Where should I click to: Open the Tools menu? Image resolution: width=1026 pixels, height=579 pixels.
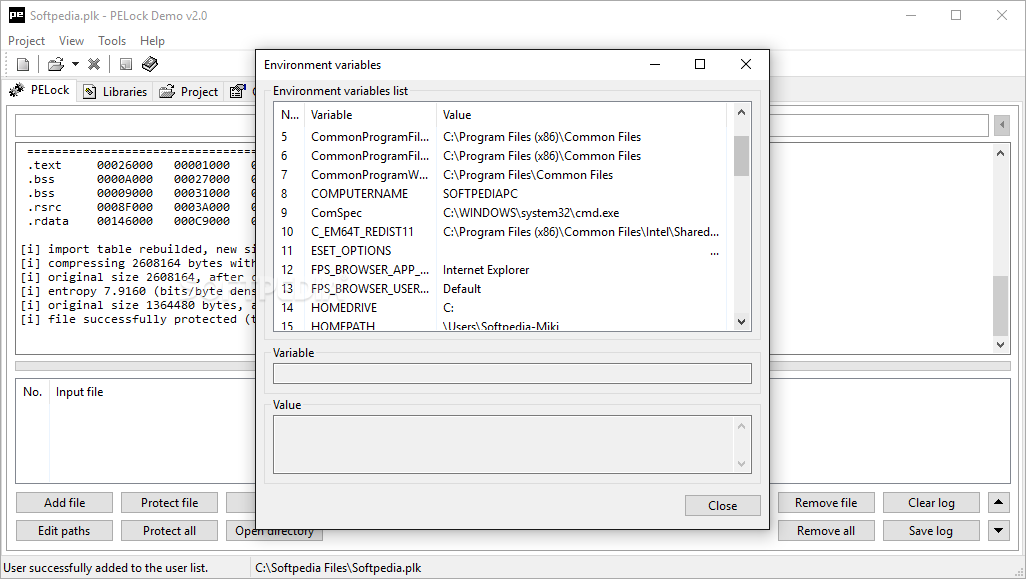click(x=112, y=41)
